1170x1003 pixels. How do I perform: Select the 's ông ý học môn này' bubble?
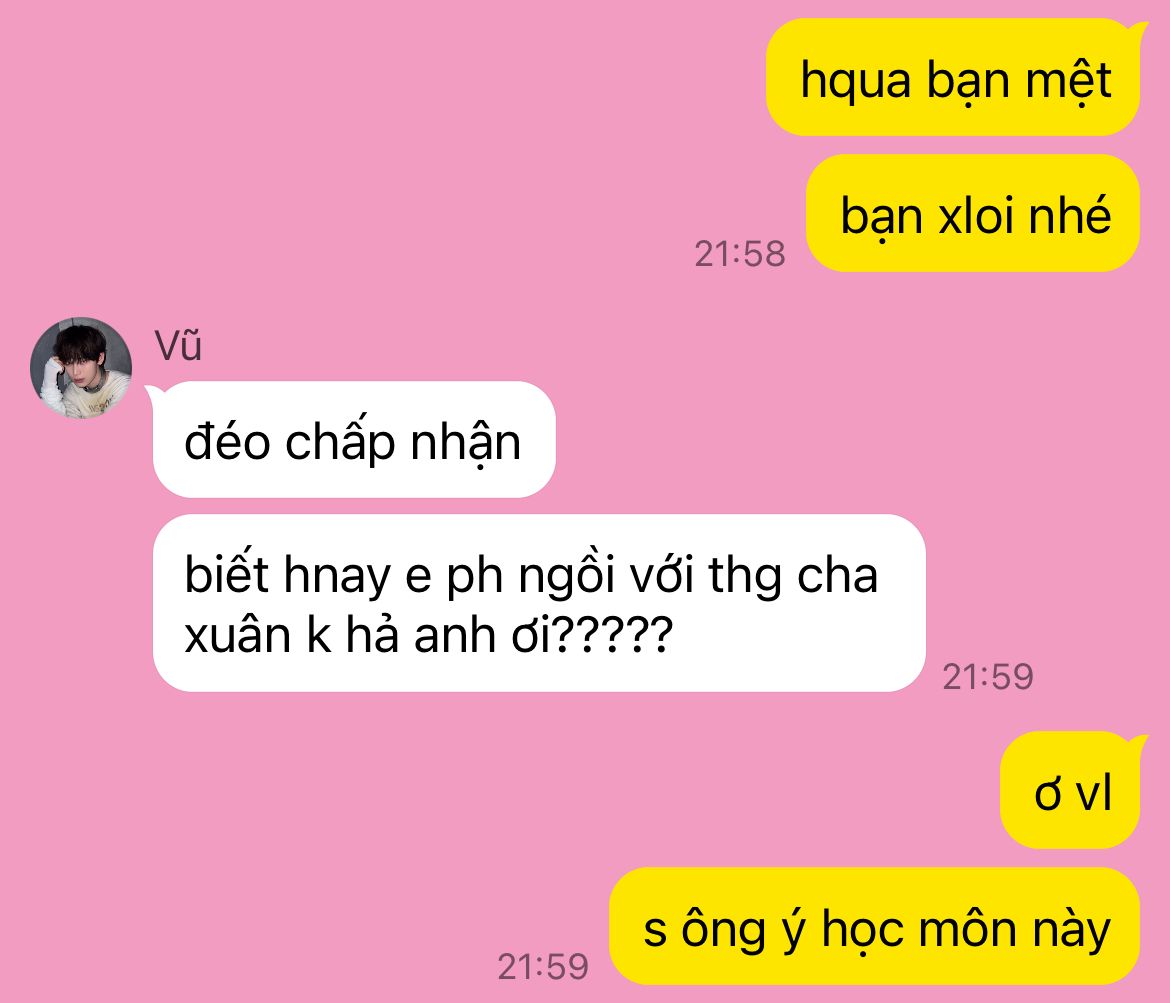tap(875, 927)
